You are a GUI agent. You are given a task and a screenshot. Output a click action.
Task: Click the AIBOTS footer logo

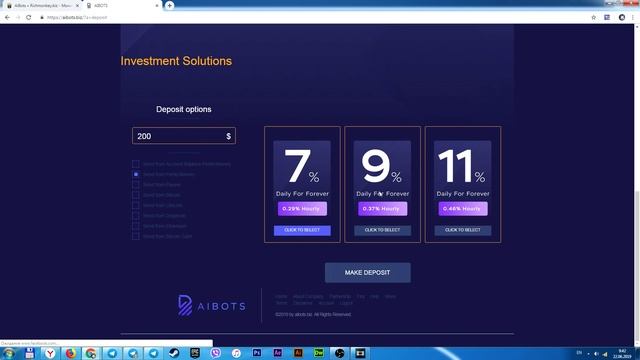click(x=211, y=306)
